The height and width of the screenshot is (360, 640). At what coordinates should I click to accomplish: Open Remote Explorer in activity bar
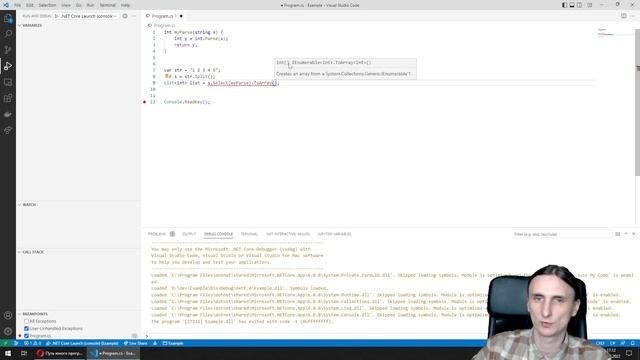8,82
